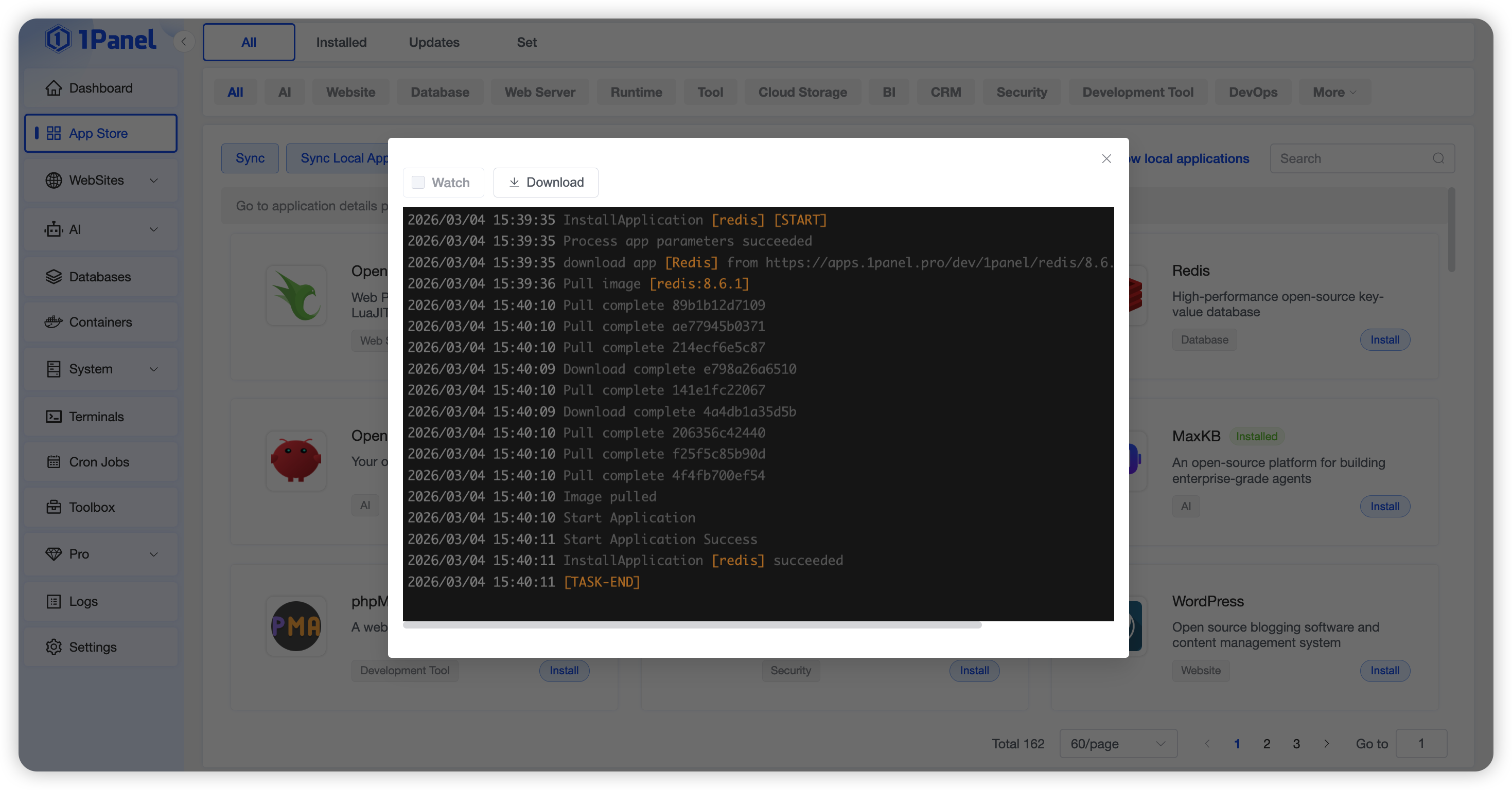Select the Updates tab
This screenshot has height=790, width=1512.
coord(434,42)
